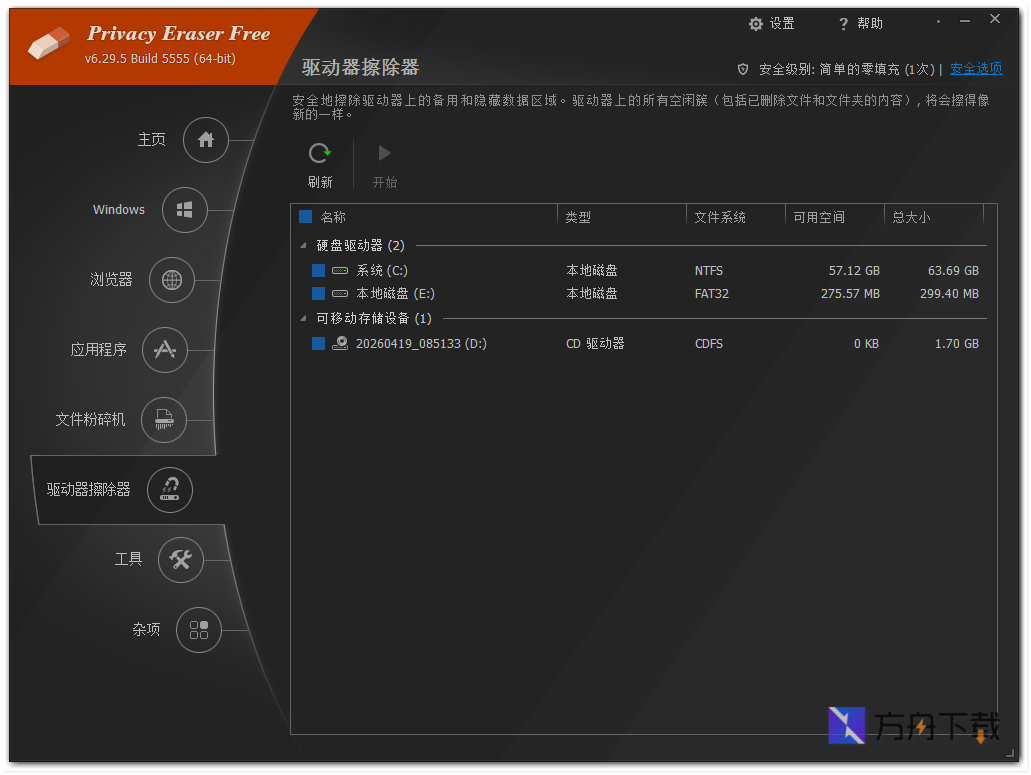Click the settings gear icon
The height and width of the screenshot is (775, 1031).
coord(755,24)
